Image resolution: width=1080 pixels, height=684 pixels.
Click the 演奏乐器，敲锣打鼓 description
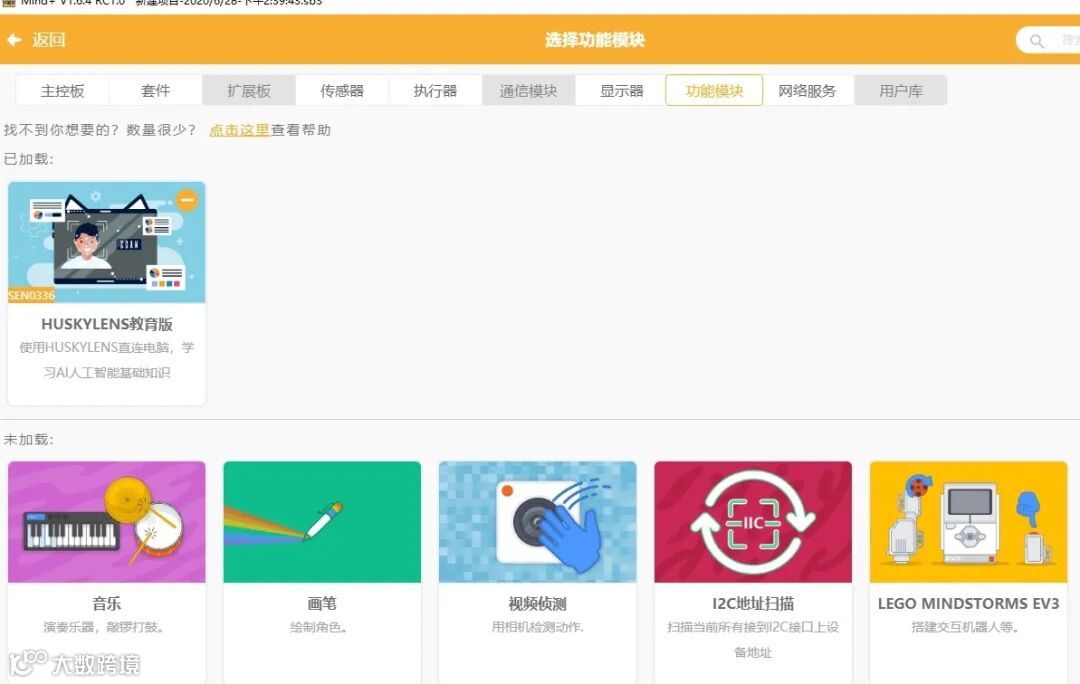pyautogui.click(x=103, y=627)
